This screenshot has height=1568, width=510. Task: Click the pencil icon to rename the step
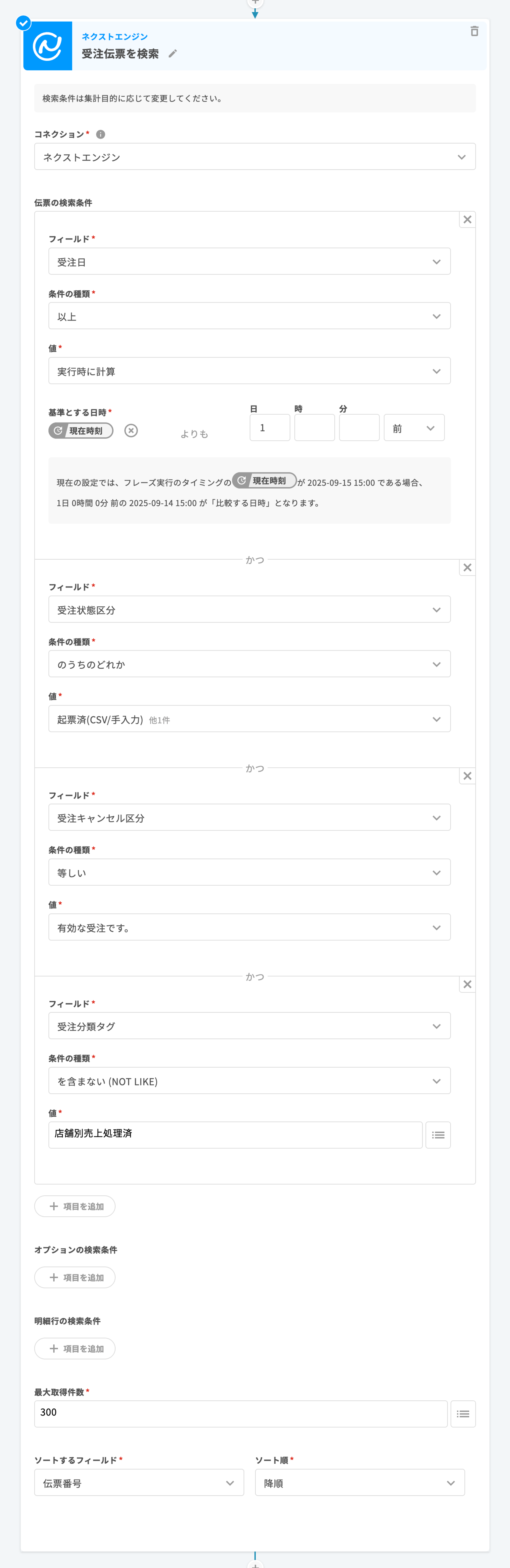(x=173, y=54)
